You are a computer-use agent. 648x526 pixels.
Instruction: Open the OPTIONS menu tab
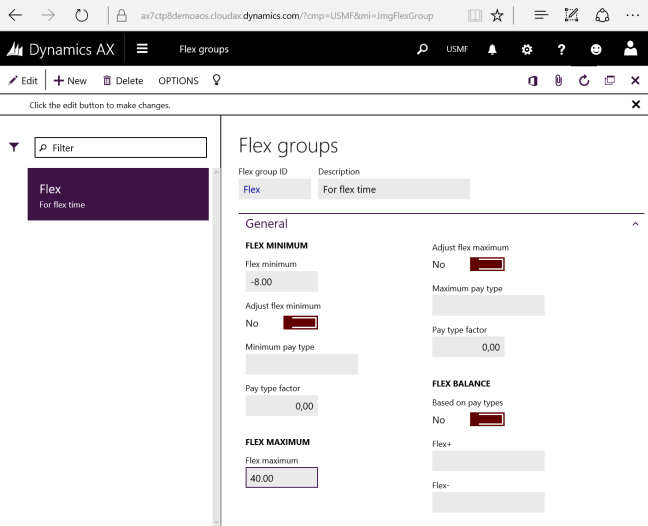point(178,80)
